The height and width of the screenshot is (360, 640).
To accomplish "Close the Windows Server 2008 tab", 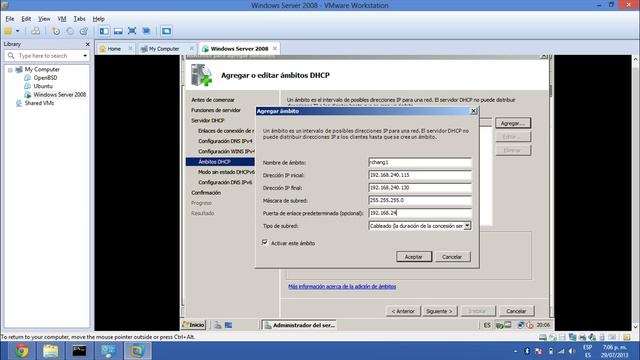I will tap(275, 48).
